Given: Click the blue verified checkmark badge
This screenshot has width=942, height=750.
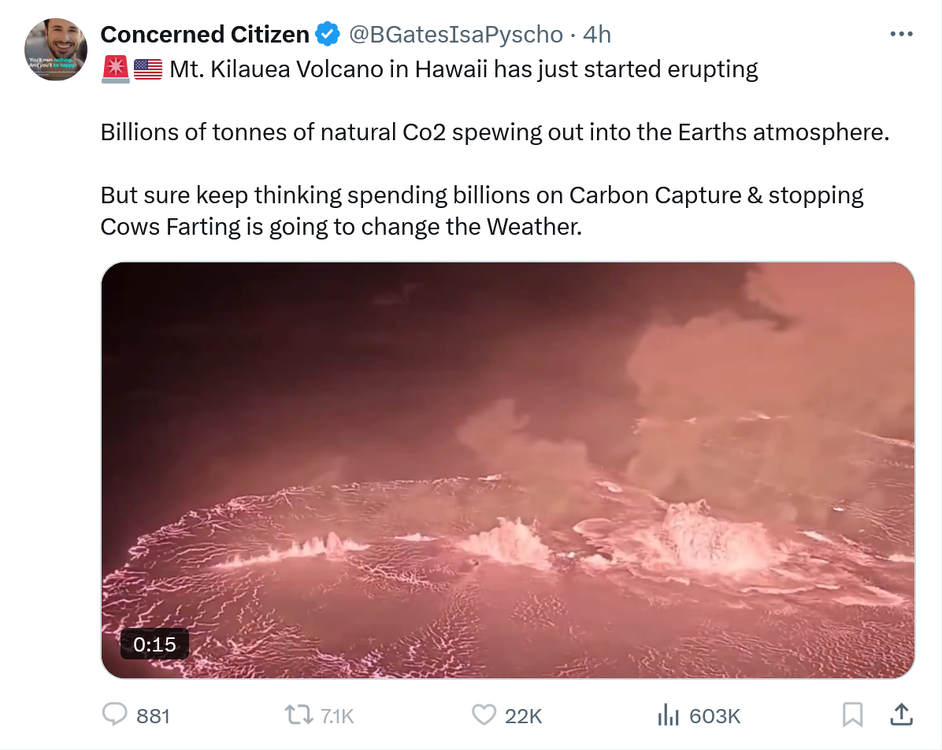Looking at the screenshot, I should [327, 35].
